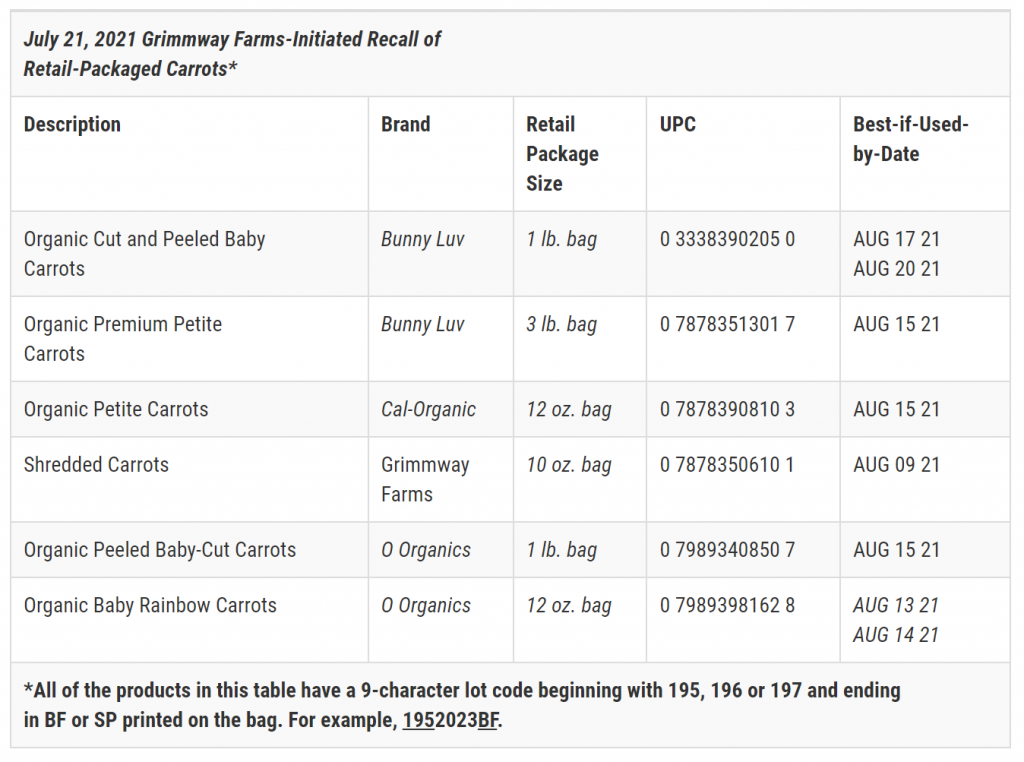Click the recall table title text

click(x=232, y=54)
